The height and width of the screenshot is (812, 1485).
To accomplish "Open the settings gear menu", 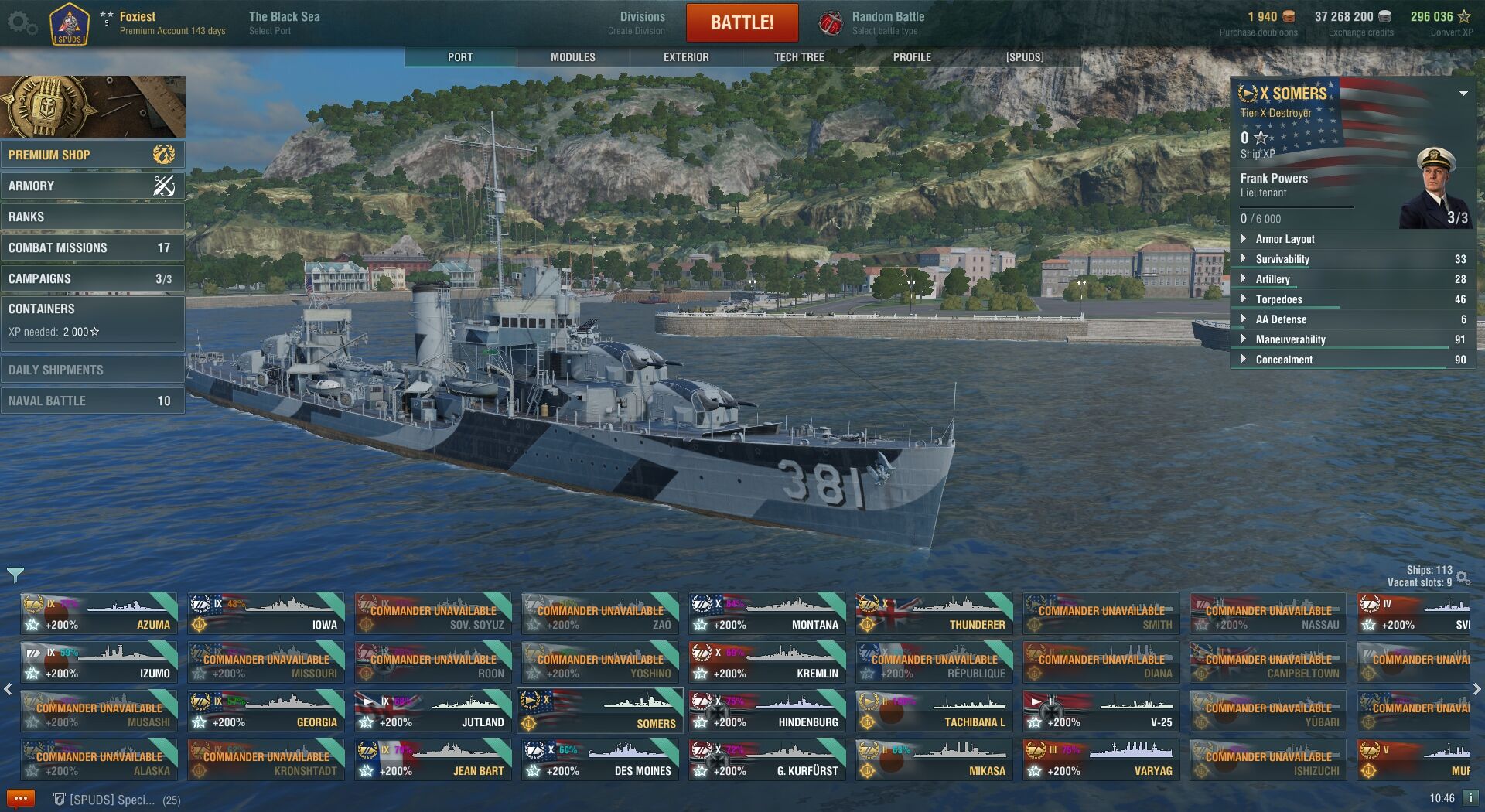I will click(x=22, y=22).
